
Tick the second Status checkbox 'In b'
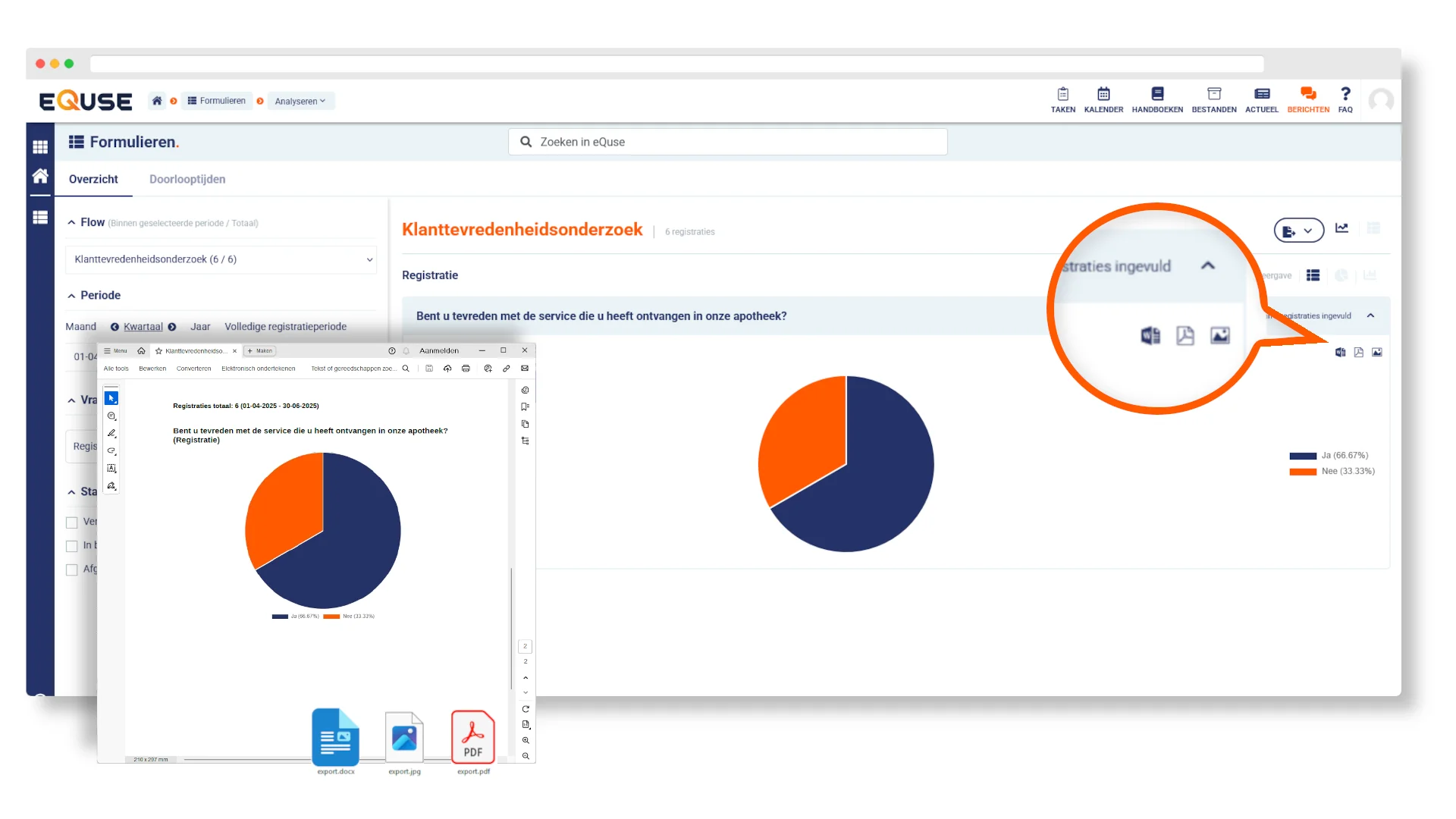coord(72,546)
